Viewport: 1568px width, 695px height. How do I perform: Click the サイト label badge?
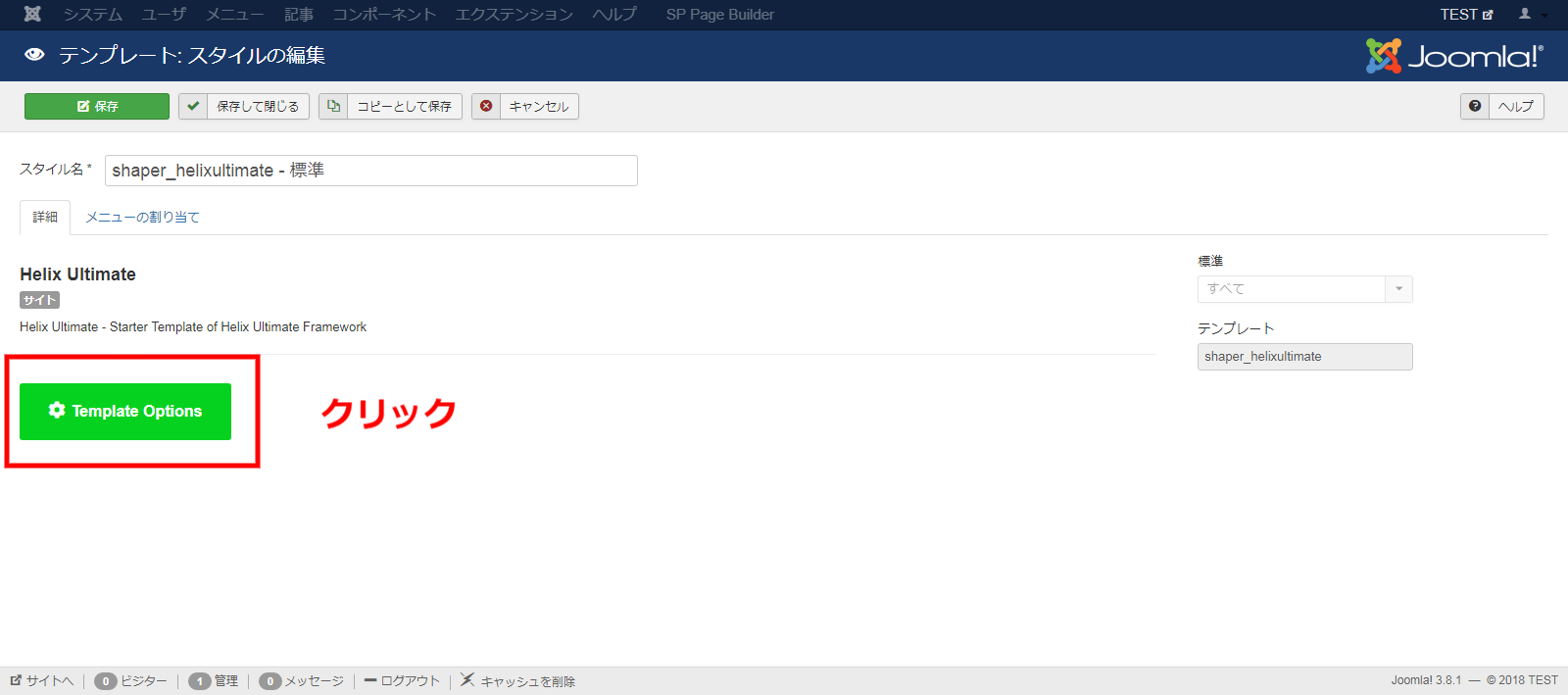coord(39,300)
